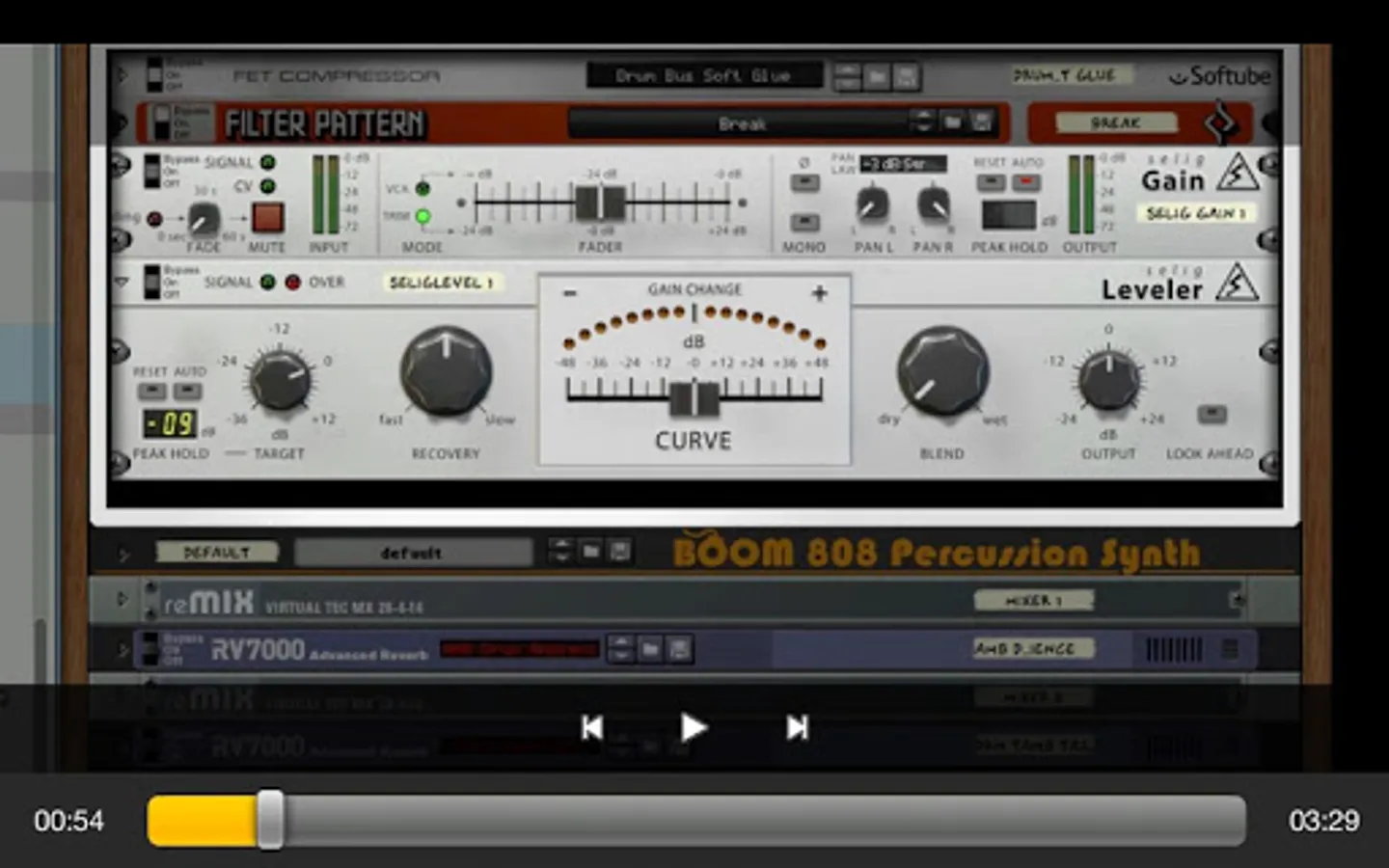This screenshot has height=868, width=1389.
Task: Click the Selig Gain Fade knob
Action: click(x=203, y=220)
